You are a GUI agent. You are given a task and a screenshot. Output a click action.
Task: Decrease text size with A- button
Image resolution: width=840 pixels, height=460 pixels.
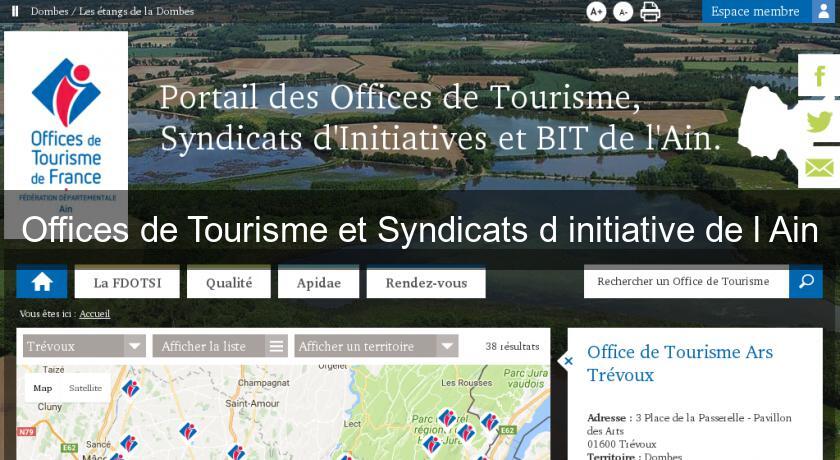tap(623, 12)
